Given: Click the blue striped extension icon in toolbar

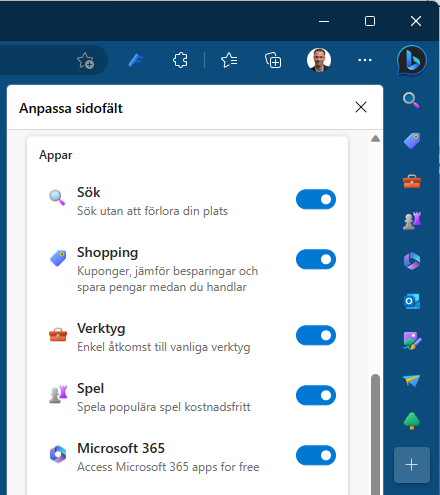Looking at the screenshot, I should click(x=135, y=60).
